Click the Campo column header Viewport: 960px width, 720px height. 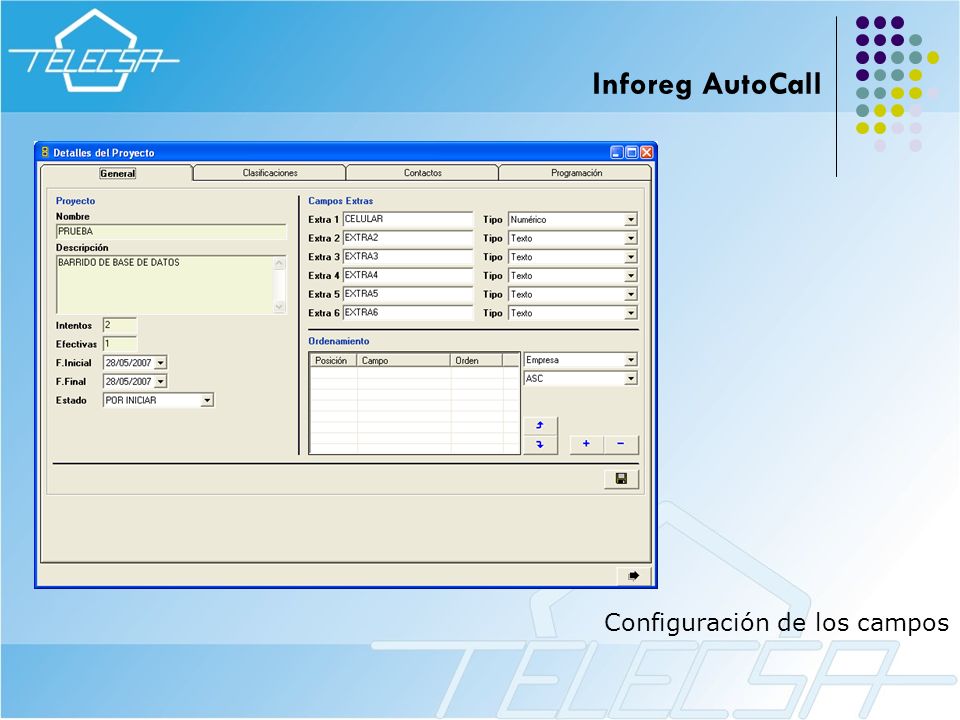pos(403,361)
